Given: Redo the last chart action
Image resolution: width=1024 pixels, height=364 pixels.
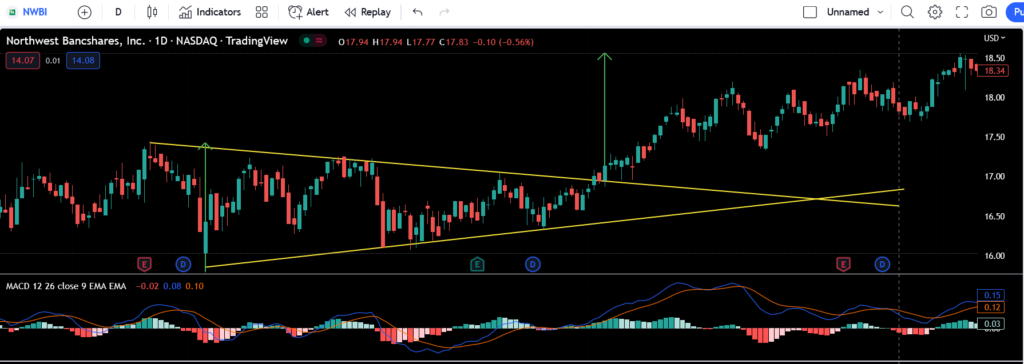Looking at the screenshot, I should 445,12.
